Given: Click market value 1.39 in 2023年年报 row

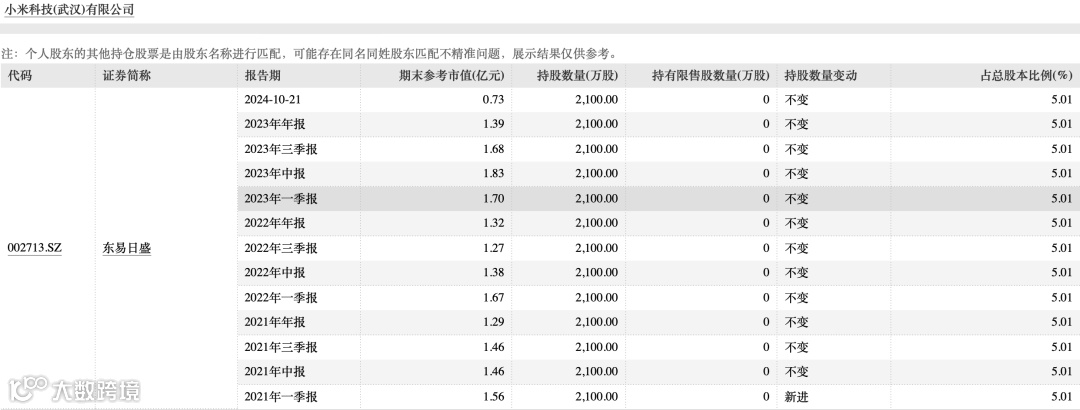Looking at the screenshot, I should pyautogui.click(x=493, y=125).
